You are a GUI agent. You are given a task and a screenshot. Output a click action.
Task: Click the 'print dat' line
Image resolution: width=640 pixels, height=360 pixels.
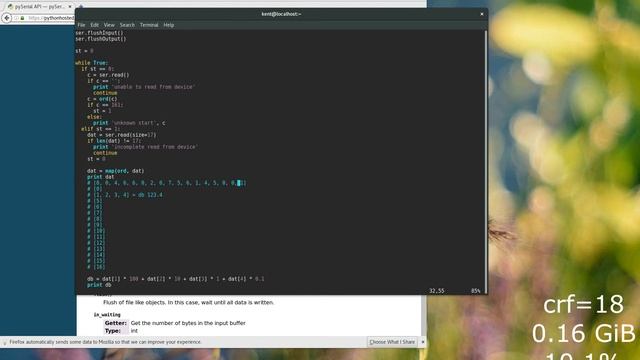(x=100, y=177)
